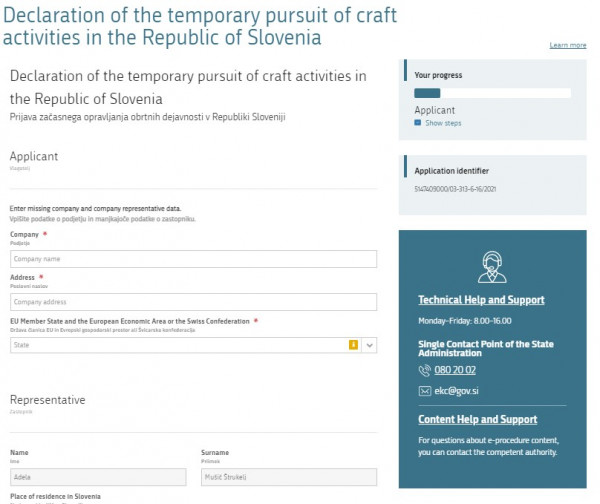Click the yellow info icon in State field
Screen dimensions: 600x504
[353, 345]
